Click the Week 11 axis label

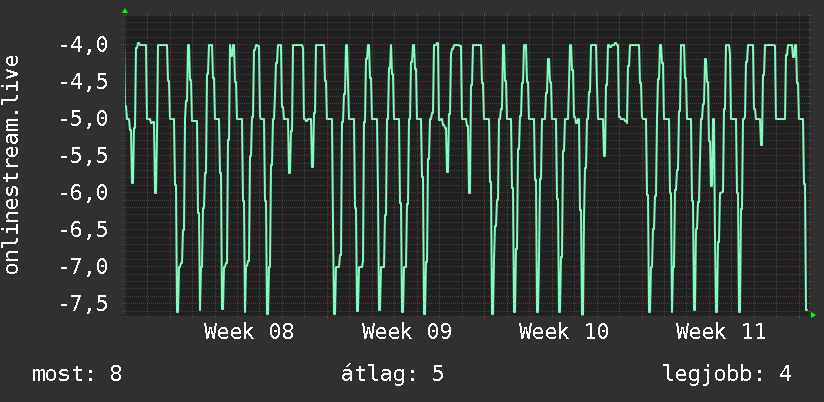pyautogui.click(x=721, y=332)
